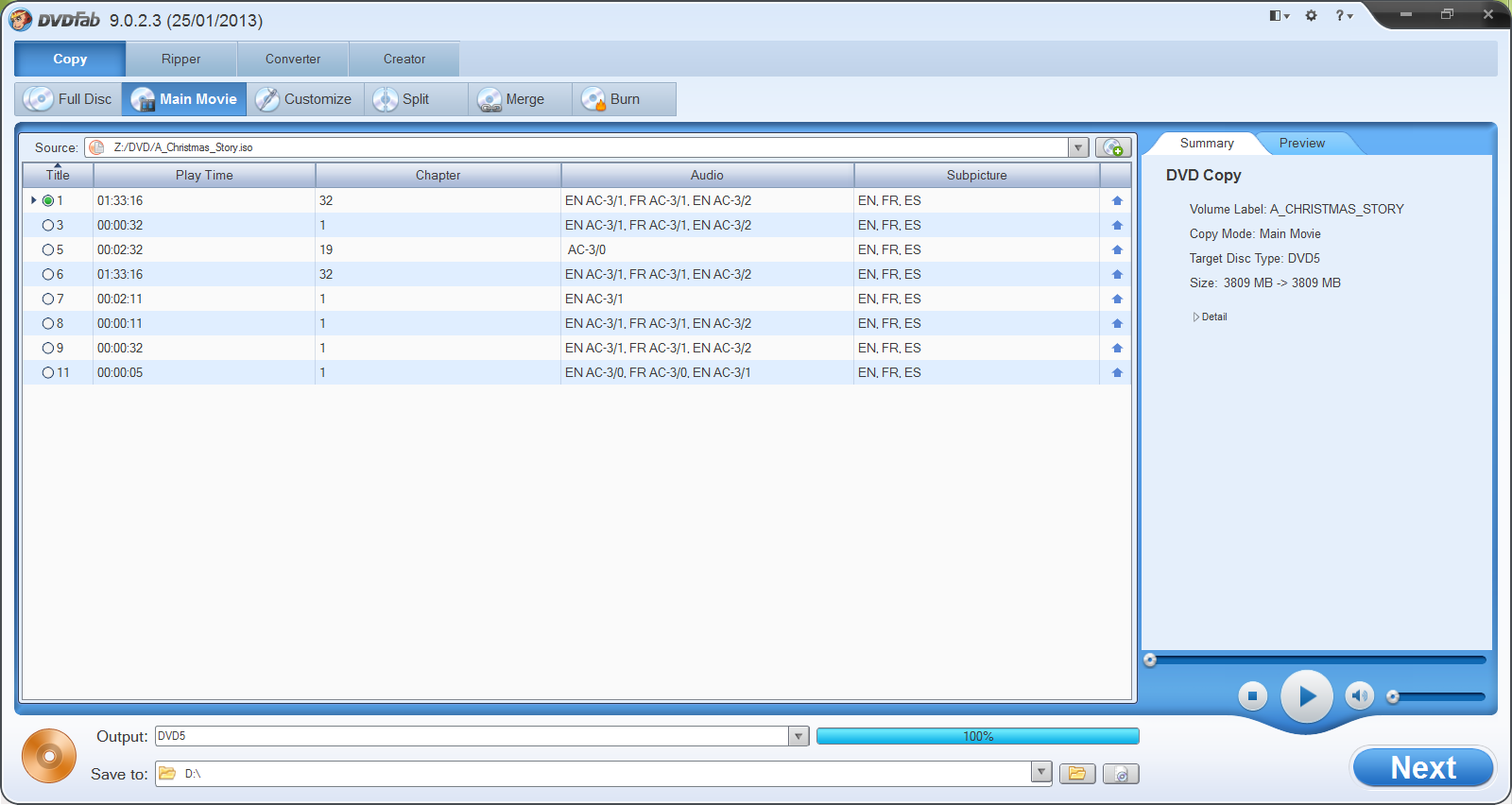Viewport: 1512px width, 805px height.
Task: Click the blue arrow icon for title 3
Action: [x=1117, y=225]
